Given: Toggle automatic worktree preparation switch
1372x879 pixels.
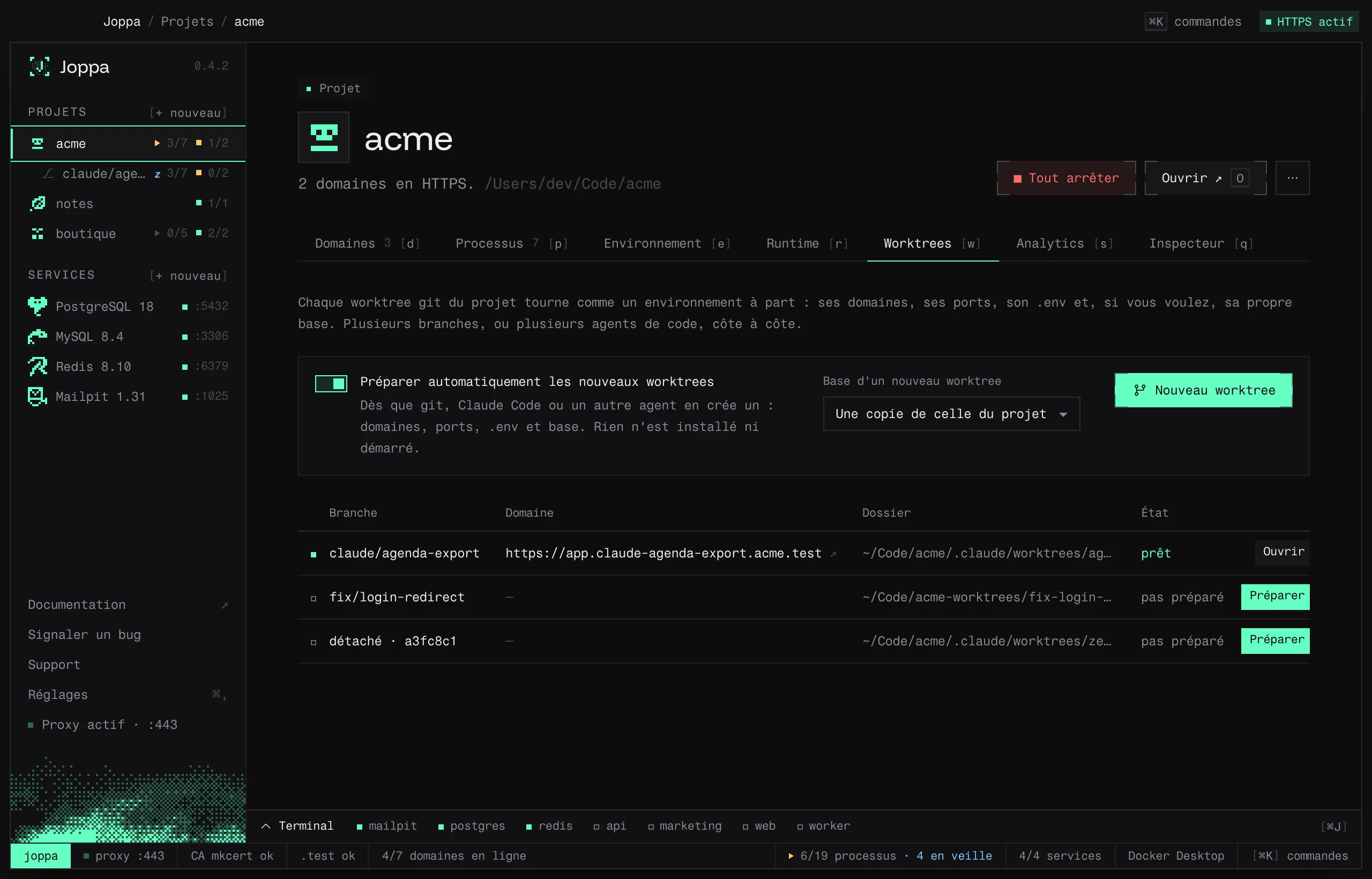Looking at the screenshot, I should [x=331, y=384].
